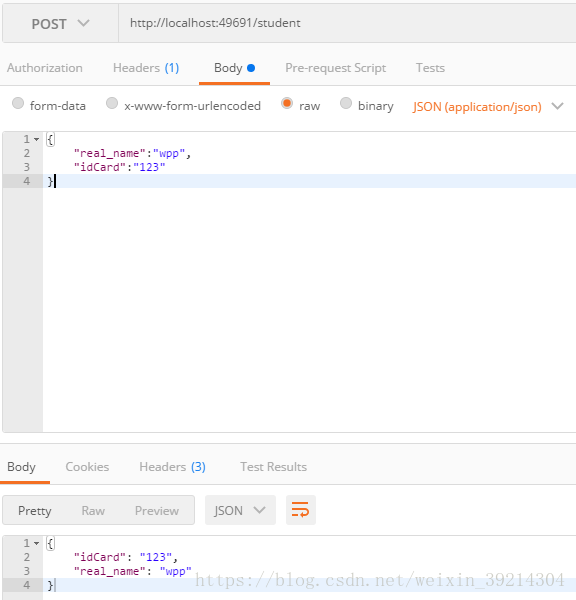The height and width of the screenshot is (600, 576).
Task: Select the form-data radio button
Action: click(18, 103)
